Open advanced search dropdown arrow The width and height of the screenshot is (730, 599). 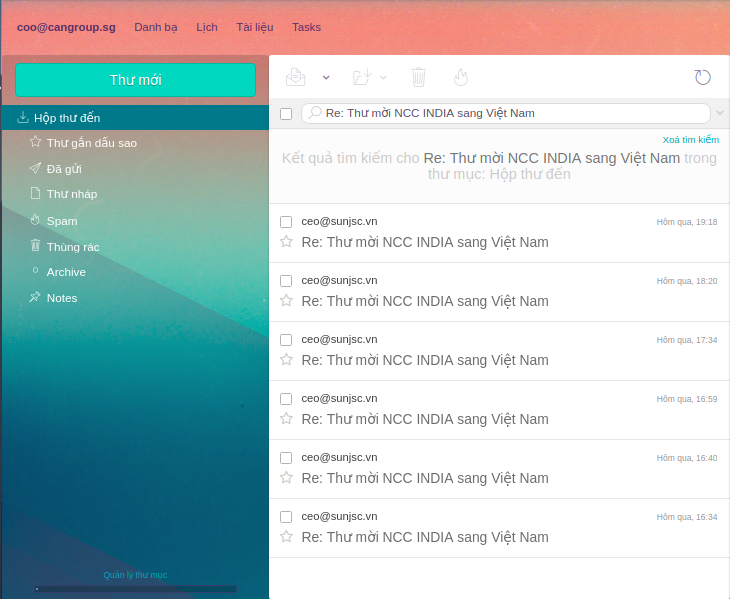coord(720,113)
